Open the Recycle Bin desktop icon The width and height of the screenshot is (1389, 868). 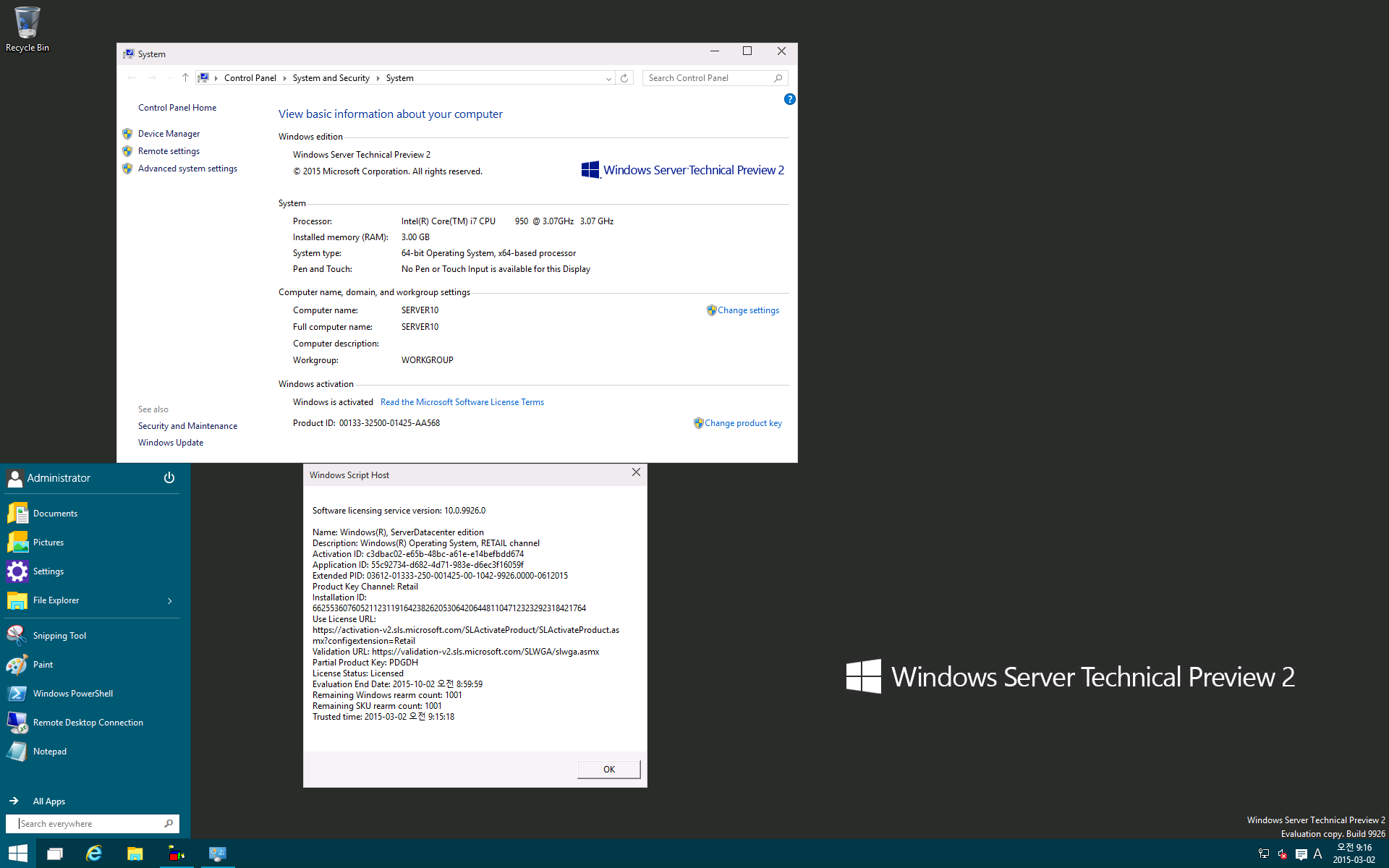27,29
